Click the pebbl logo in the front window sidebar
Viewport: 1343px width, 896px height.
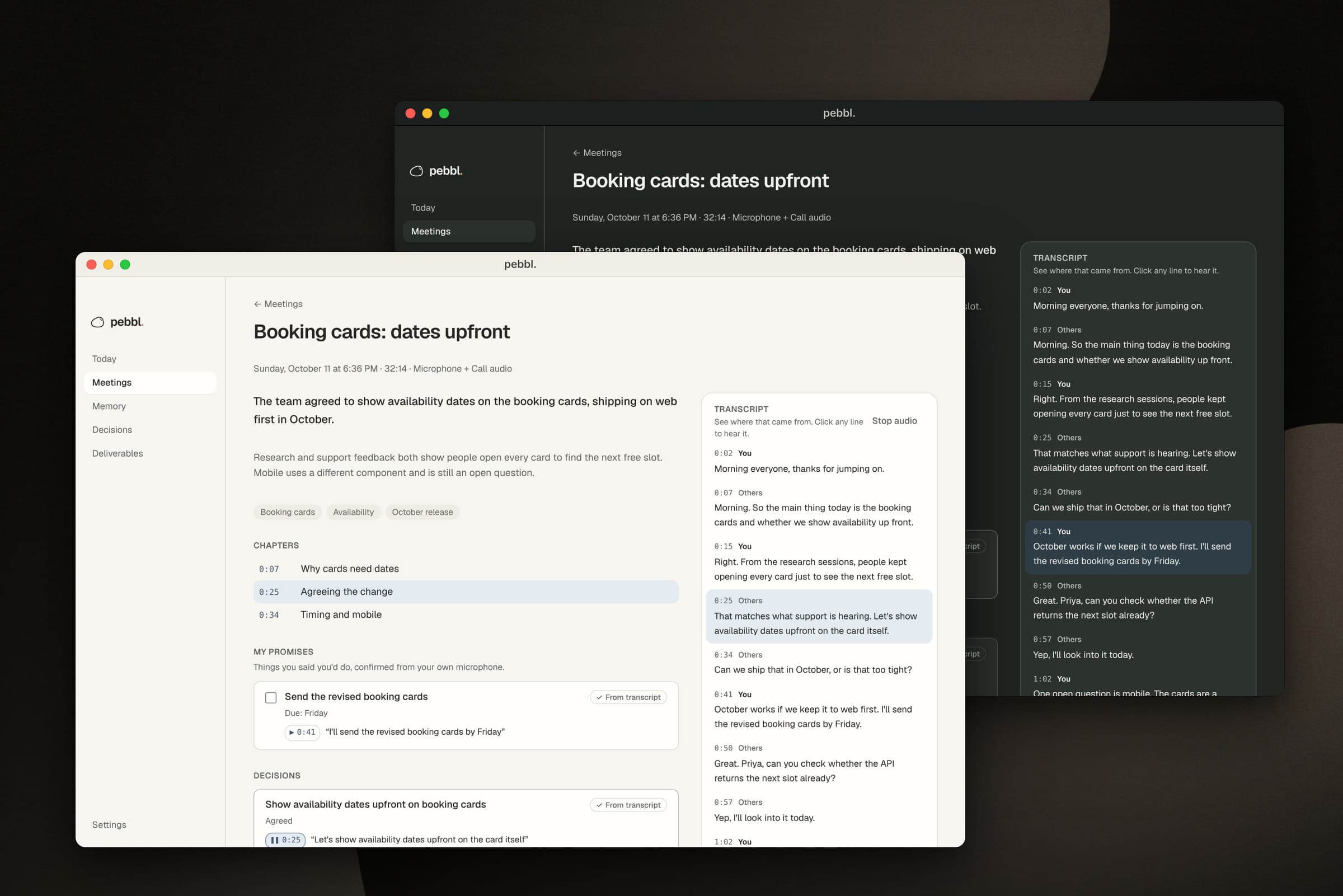coord(117,322)
